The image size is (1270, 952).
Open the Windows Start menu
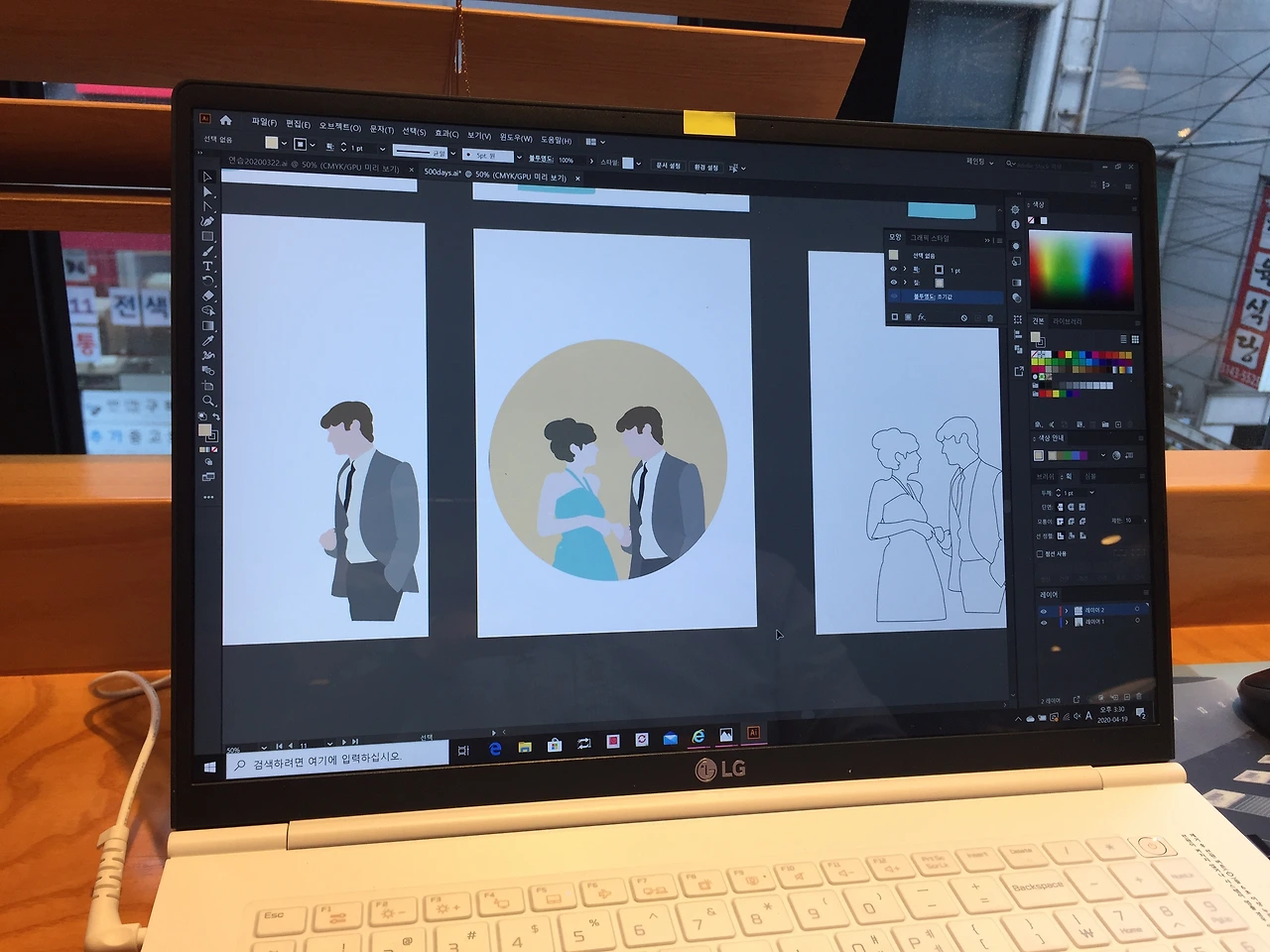point(210,768)
